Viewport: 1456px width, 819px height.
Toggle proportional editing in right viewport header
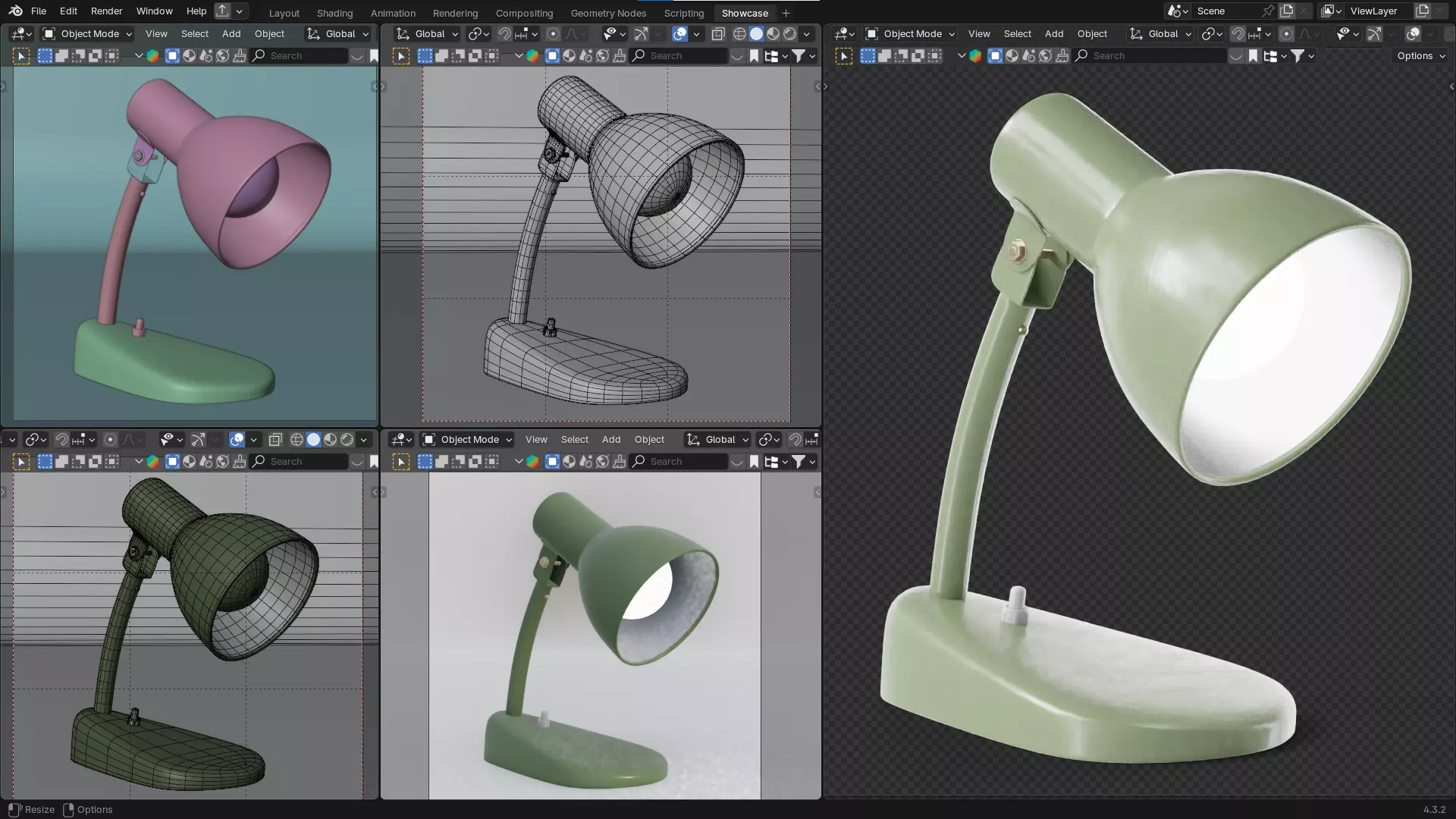(1286, 33)
